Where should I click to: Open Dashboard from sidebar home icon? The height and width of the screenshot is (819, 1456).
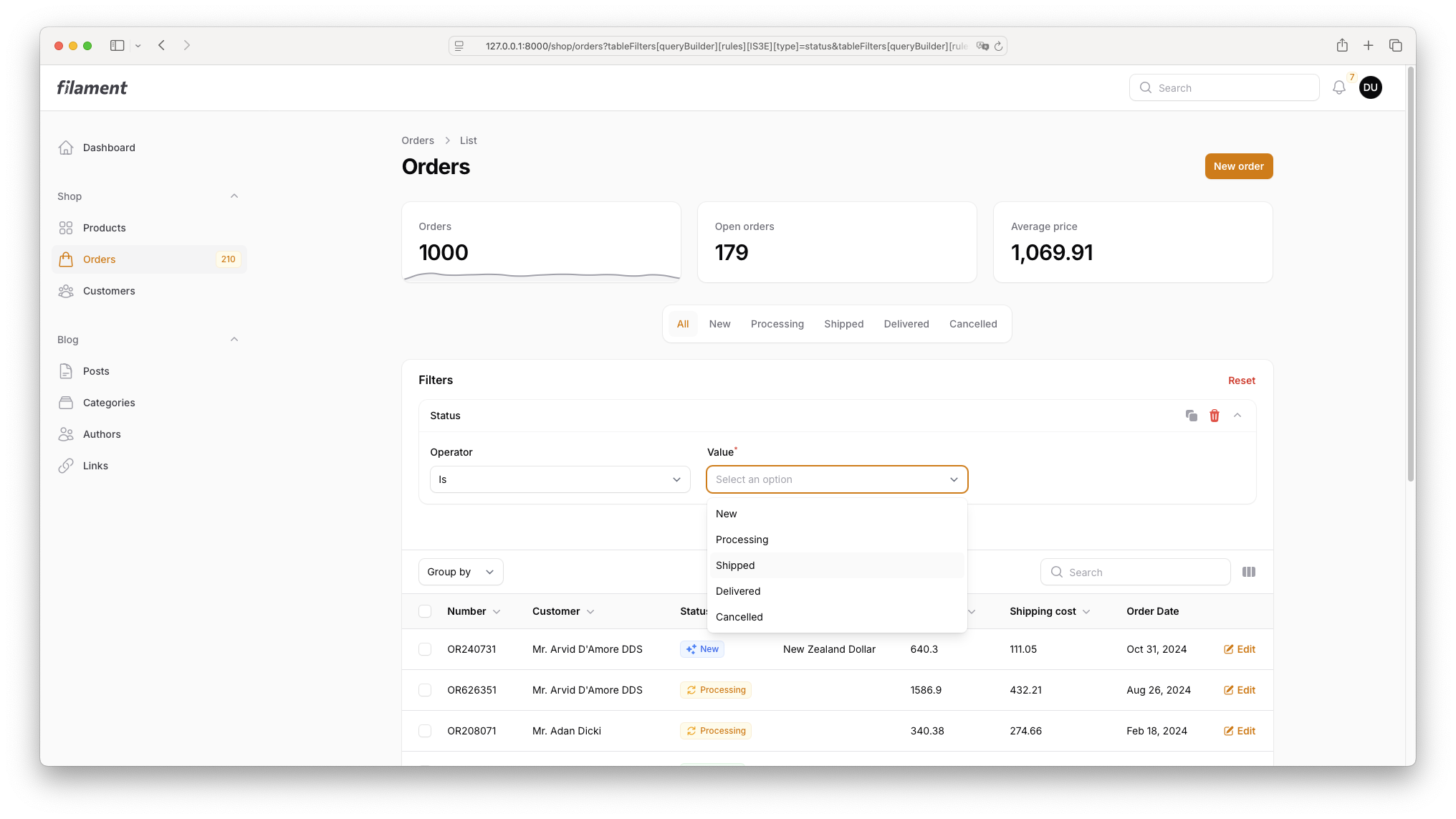point(66,148)
